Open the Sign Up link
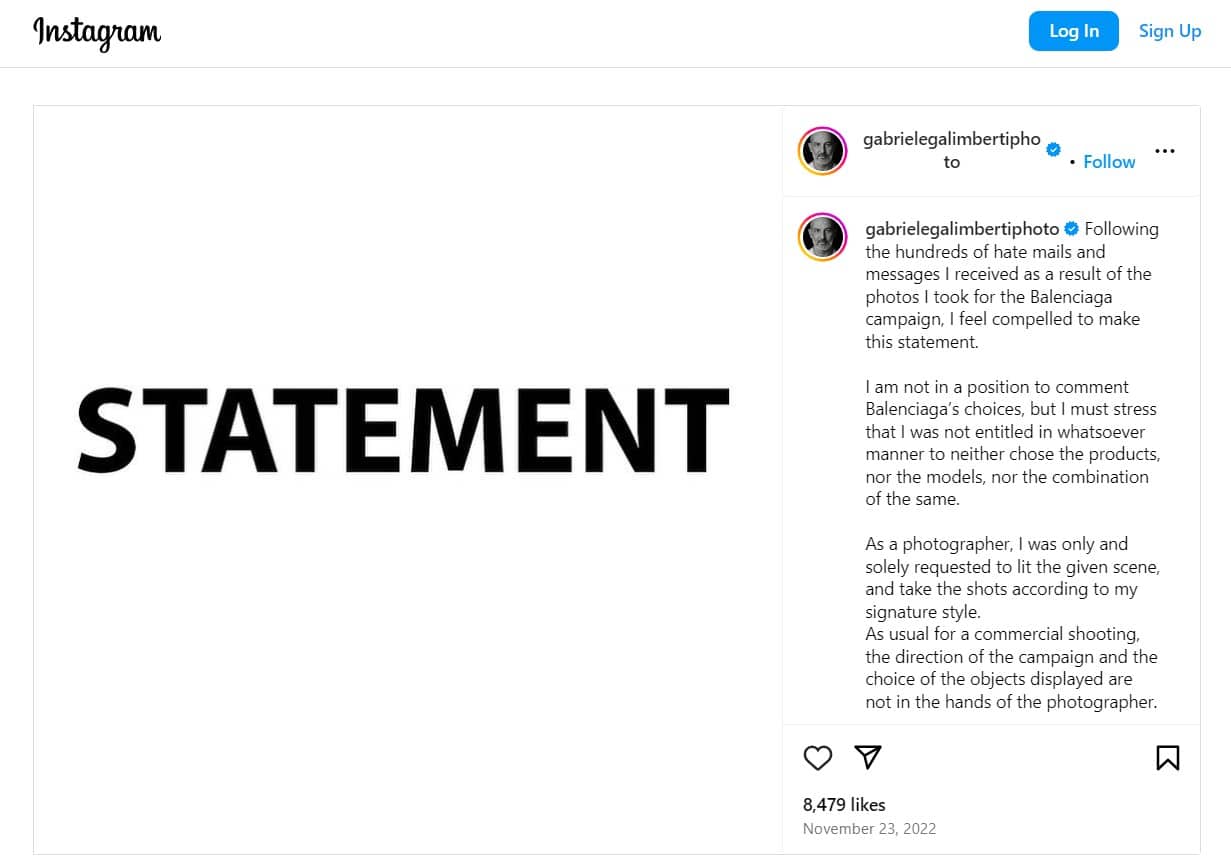 (1170, 31)
